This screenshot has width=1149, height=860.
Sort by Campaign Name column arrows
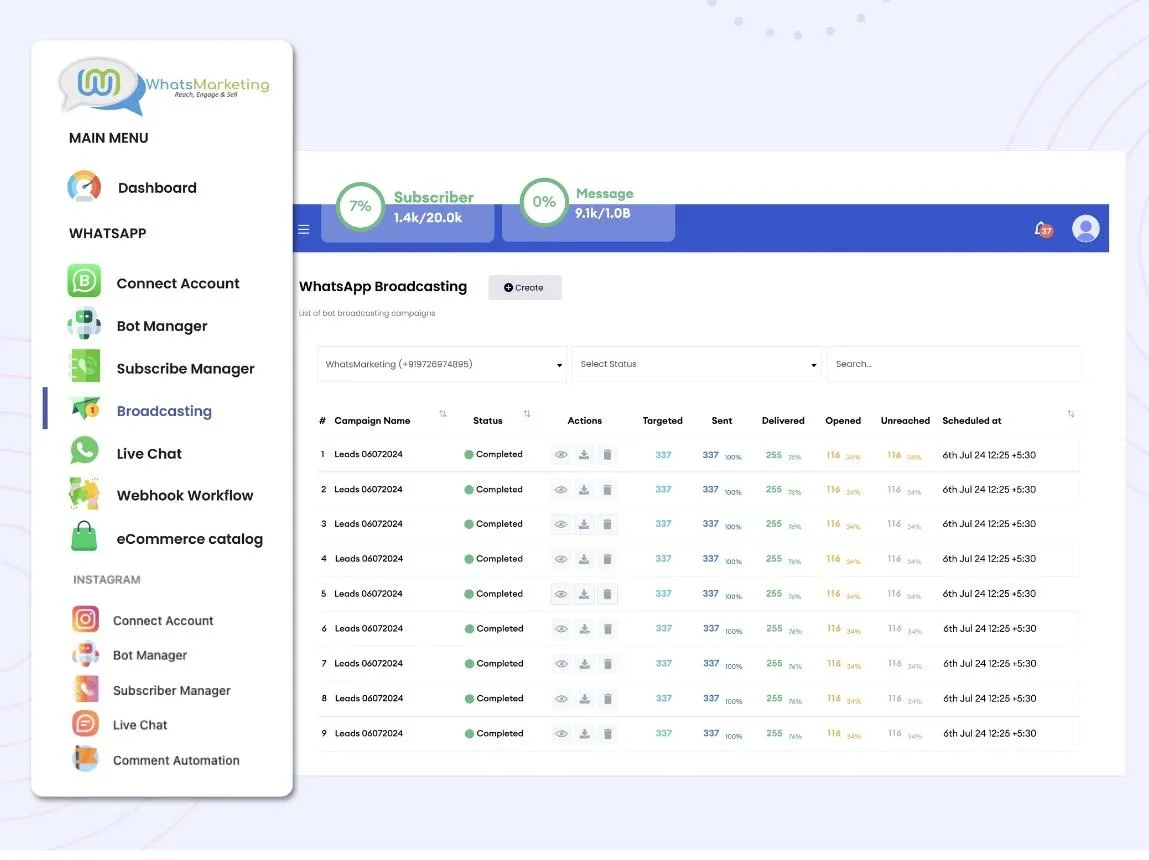click(443, 414)
